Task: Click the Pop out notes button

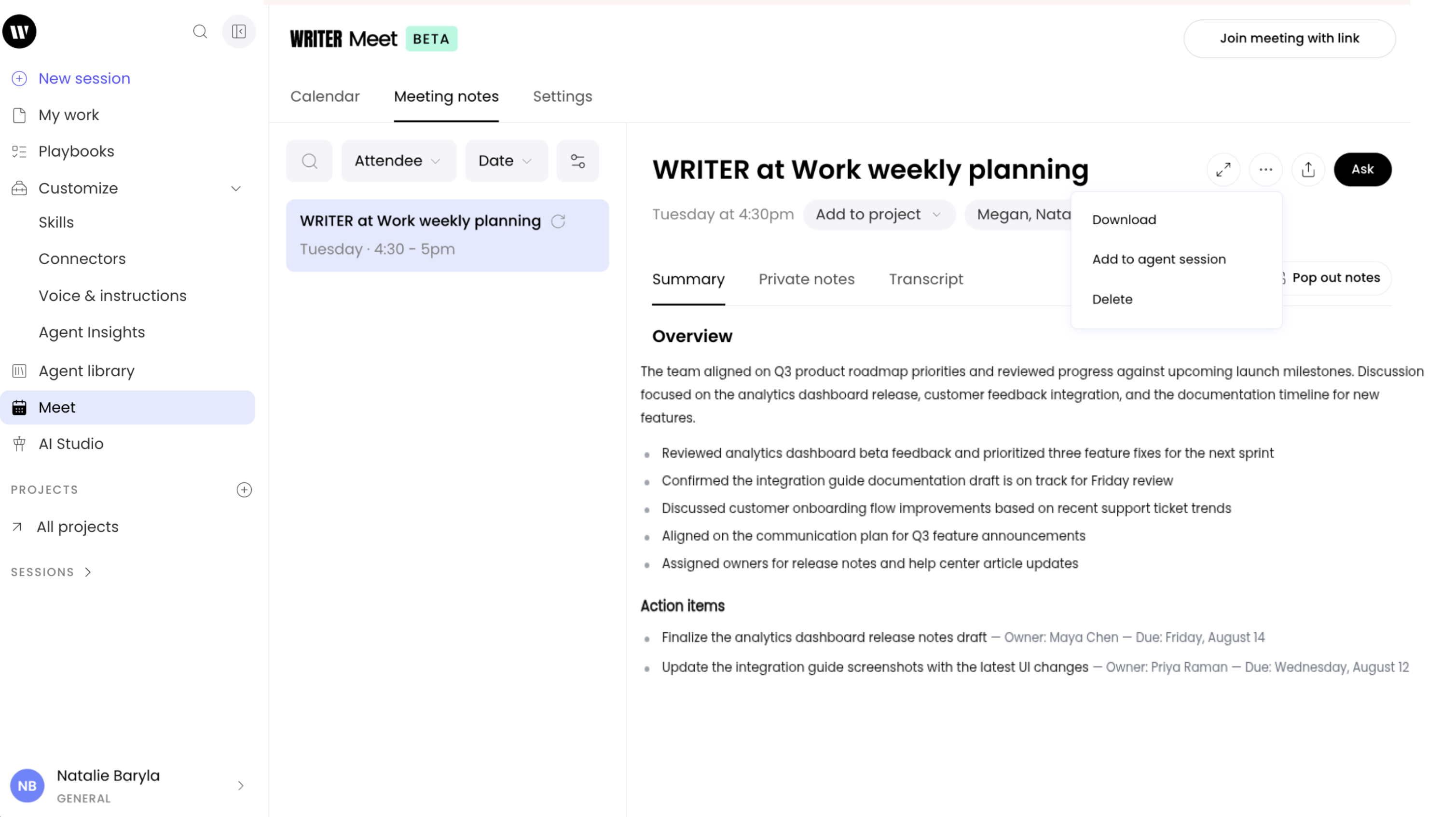Action: click(1336, 278)
